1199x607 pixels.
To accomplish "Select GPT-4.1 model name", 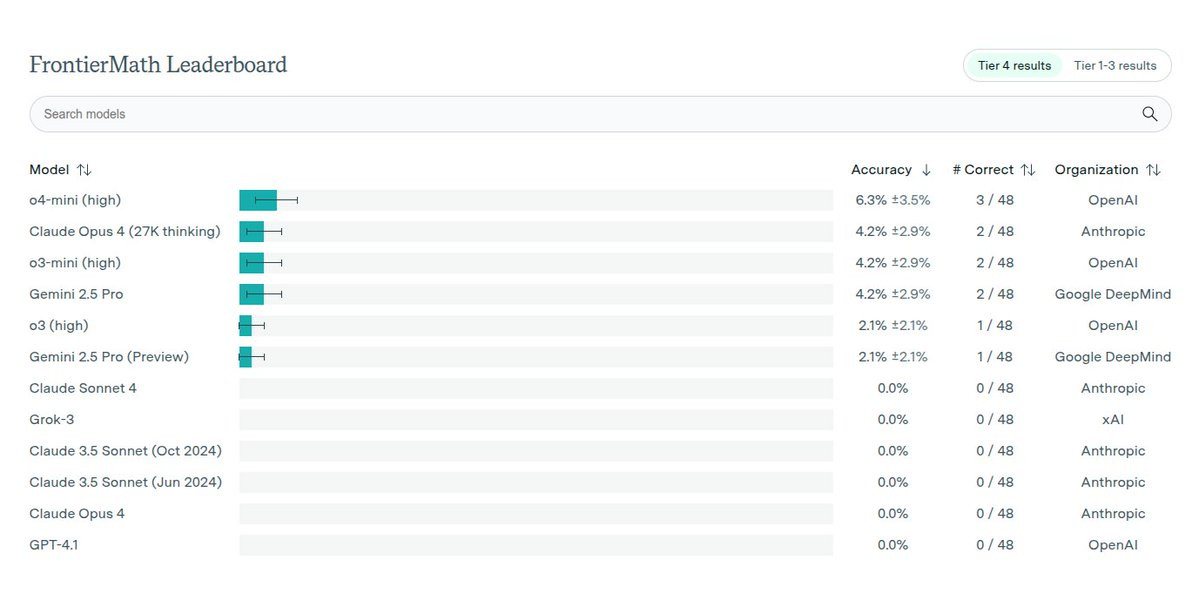I will [54, 545].
